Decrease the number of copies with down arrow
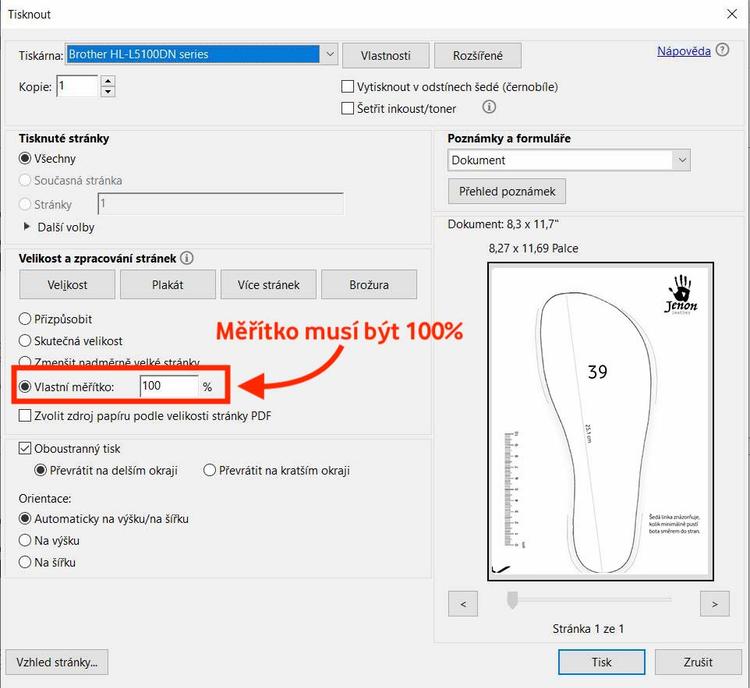This screenshot has height=688, width=750. [108, 92]
